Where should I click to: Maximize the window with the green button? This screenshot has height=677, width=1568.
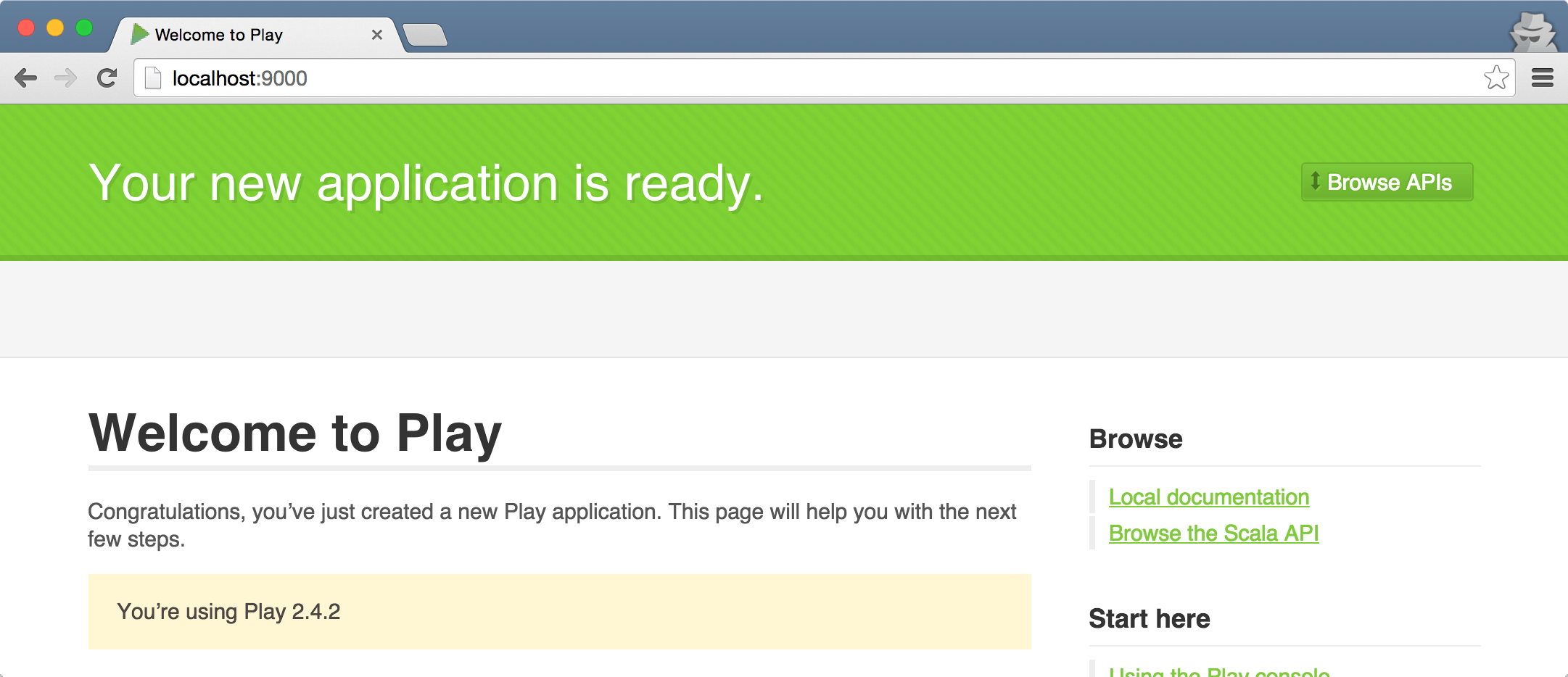coord(84,28)
